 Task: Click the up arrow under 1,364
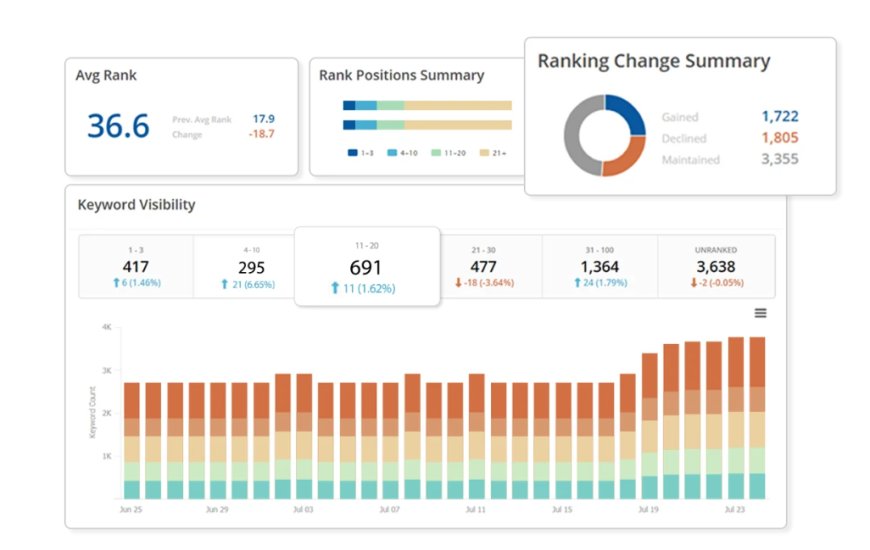pyautogui.click(x=579, y=284)
